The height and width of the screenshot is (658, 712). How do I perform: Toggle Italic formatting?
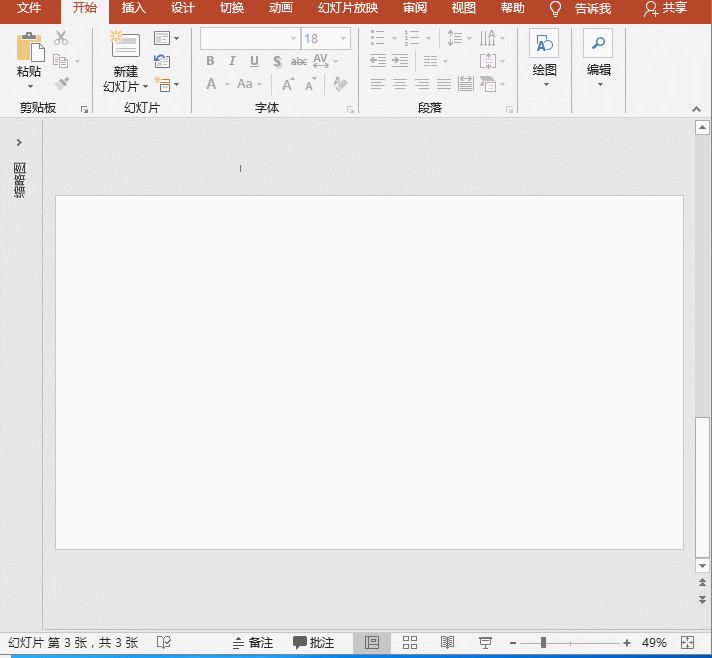(x=232, y=61)
